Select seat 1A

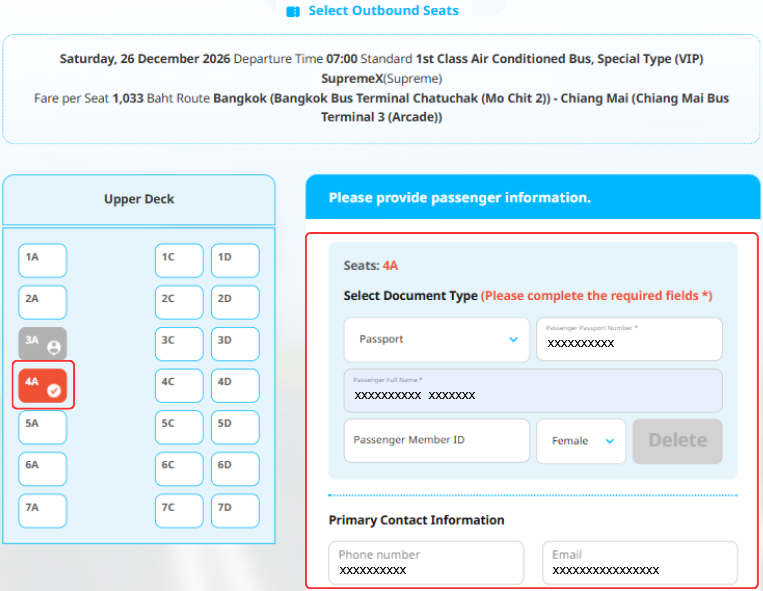42,261
